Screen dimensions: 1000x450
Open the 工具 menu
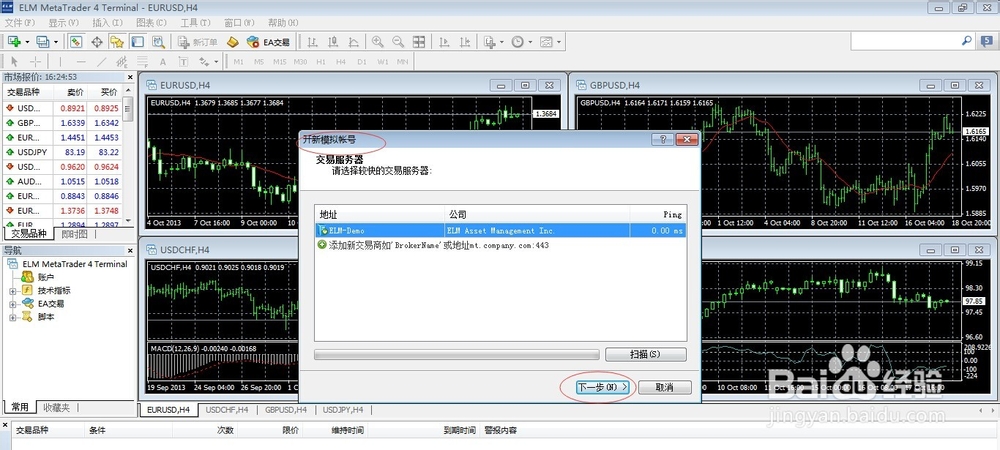point(195,22)
